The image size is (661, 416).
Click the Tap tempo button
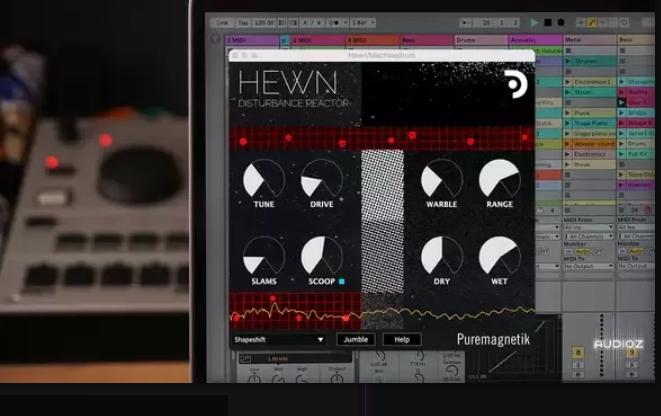click(x=243, y=23)
